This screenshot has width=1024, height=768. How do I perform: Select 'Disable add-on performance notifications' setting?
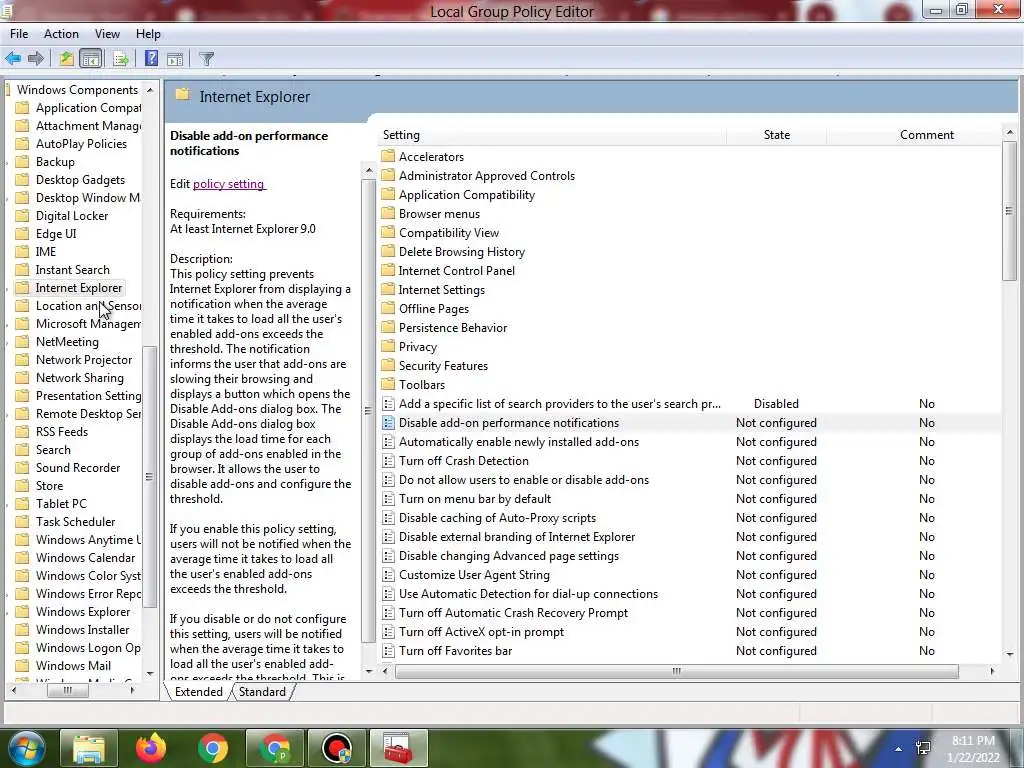pyautogui.click(x=509, y=423)
